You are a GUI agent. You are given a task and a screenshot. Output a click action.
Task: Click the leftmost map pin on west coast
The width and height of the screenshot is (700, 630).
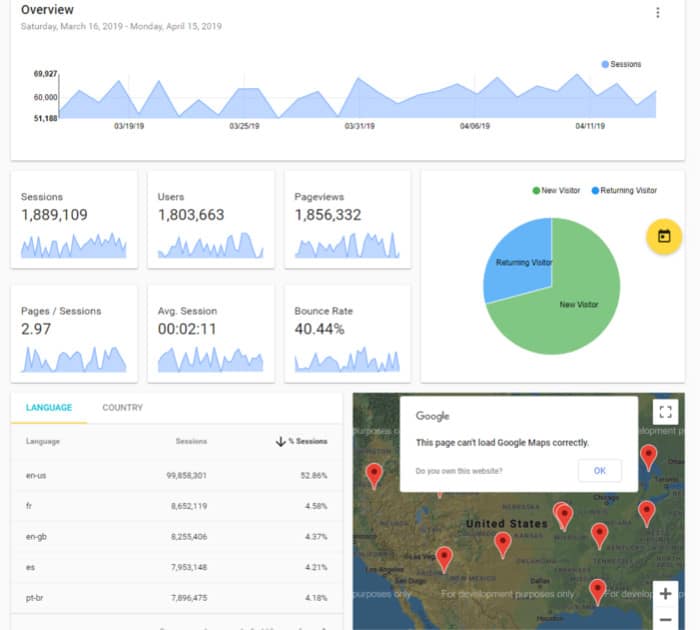click(x=374, y=474)
